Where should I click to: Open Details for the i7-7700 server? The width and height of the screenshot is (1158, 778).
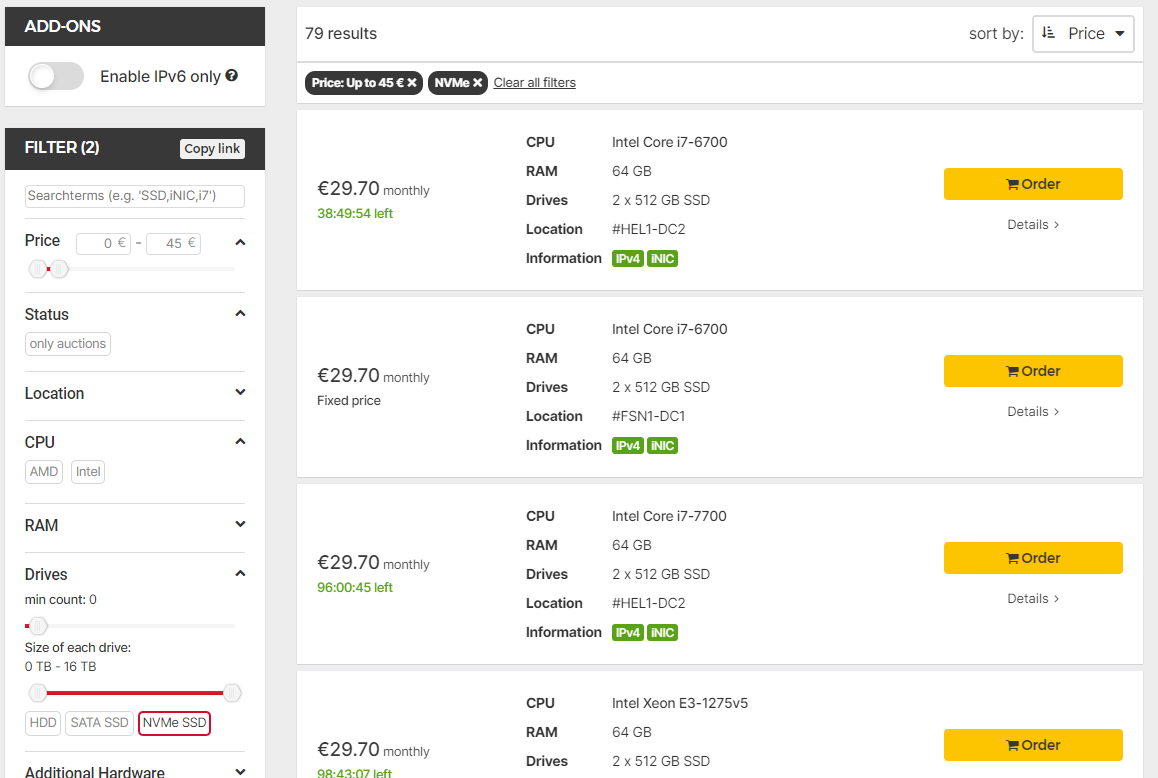1033,598
